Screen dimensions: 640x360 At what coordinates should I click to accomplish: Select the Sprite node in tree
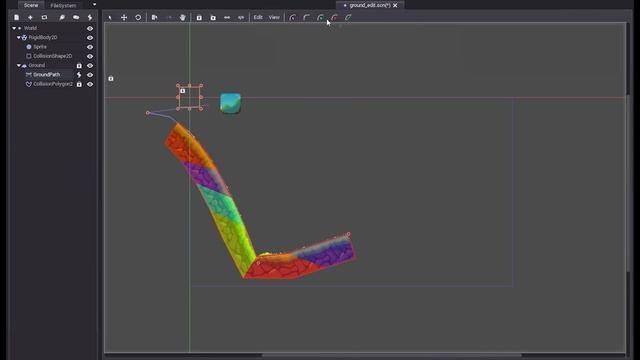(x=40, y=47)
